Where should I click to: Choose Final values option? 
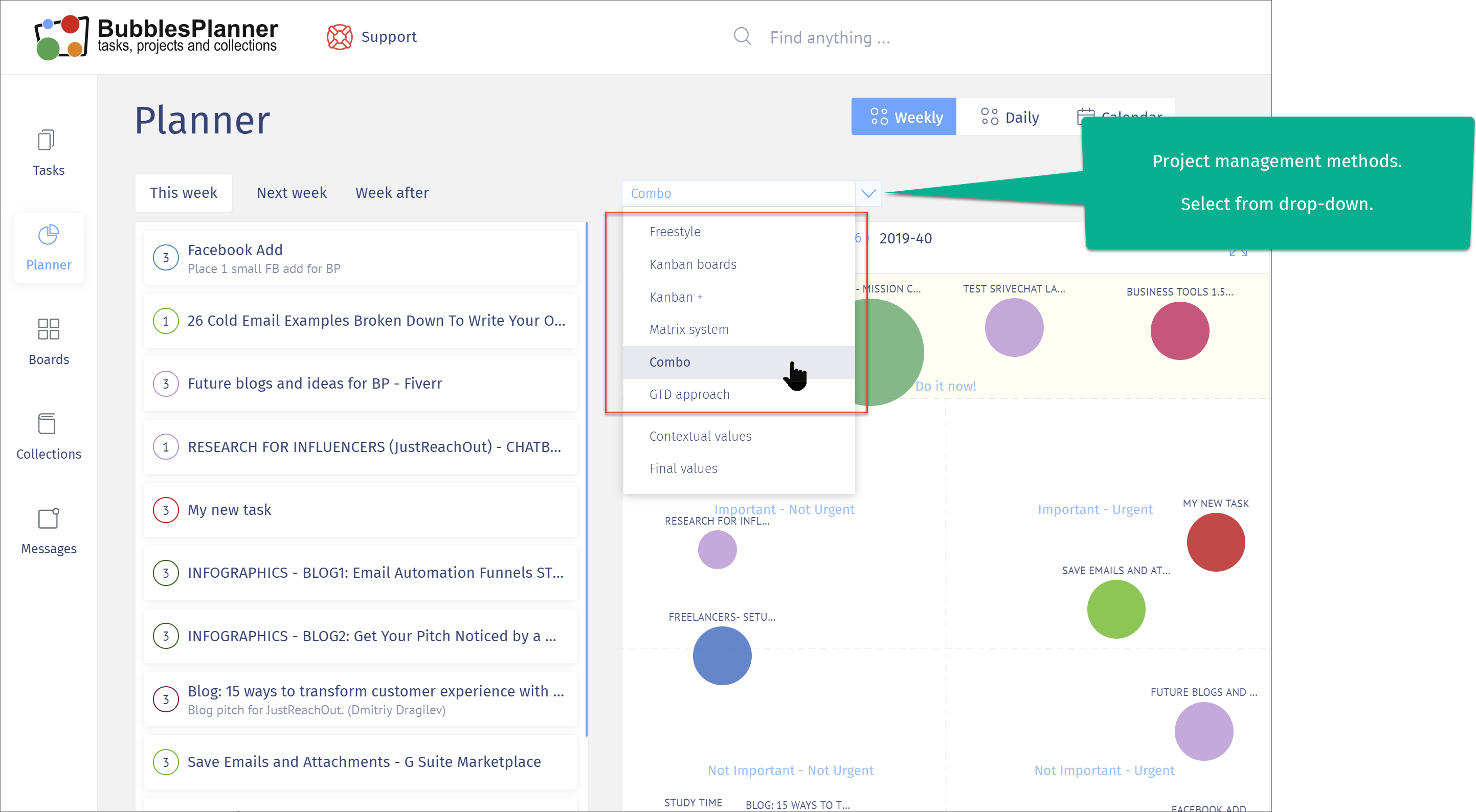point(739,468)
